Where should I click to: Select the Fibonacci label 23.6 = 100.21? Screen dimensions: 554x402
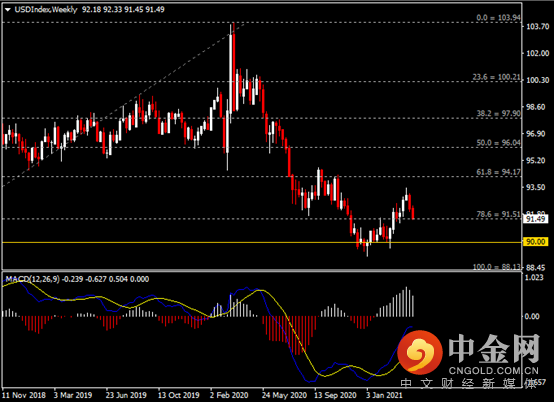pyautogui.click(x=496, y=77)
